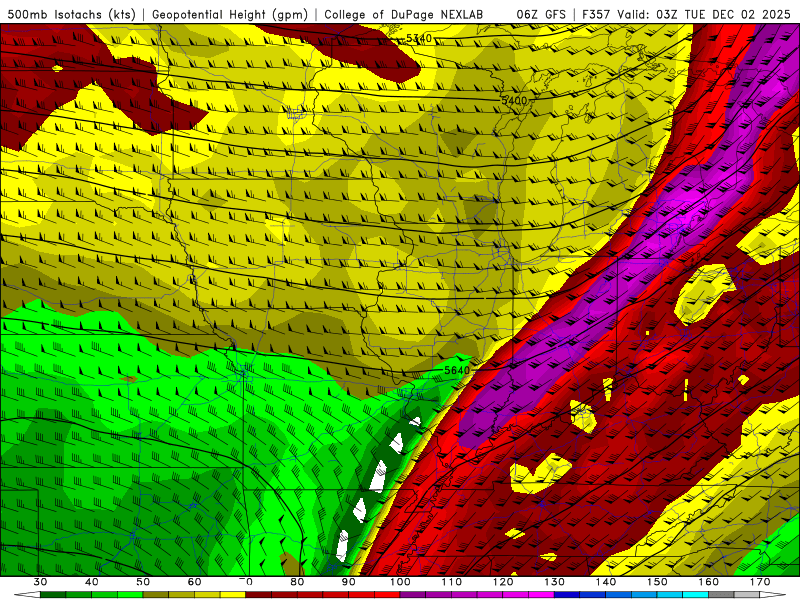800x600 pixels.
Task: Click the 30 value on the color scale
Action: pos(40,582)
